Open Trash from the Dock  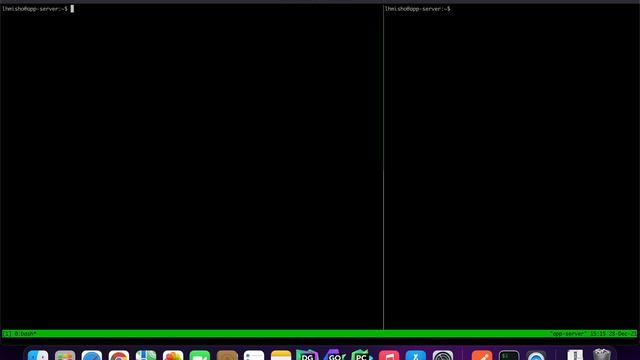coord(602,355)
